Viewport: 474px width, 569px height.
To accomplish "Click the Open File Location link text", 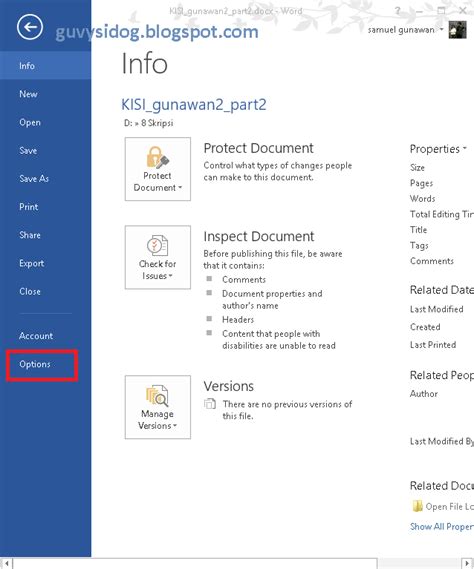I will [449, 506].
